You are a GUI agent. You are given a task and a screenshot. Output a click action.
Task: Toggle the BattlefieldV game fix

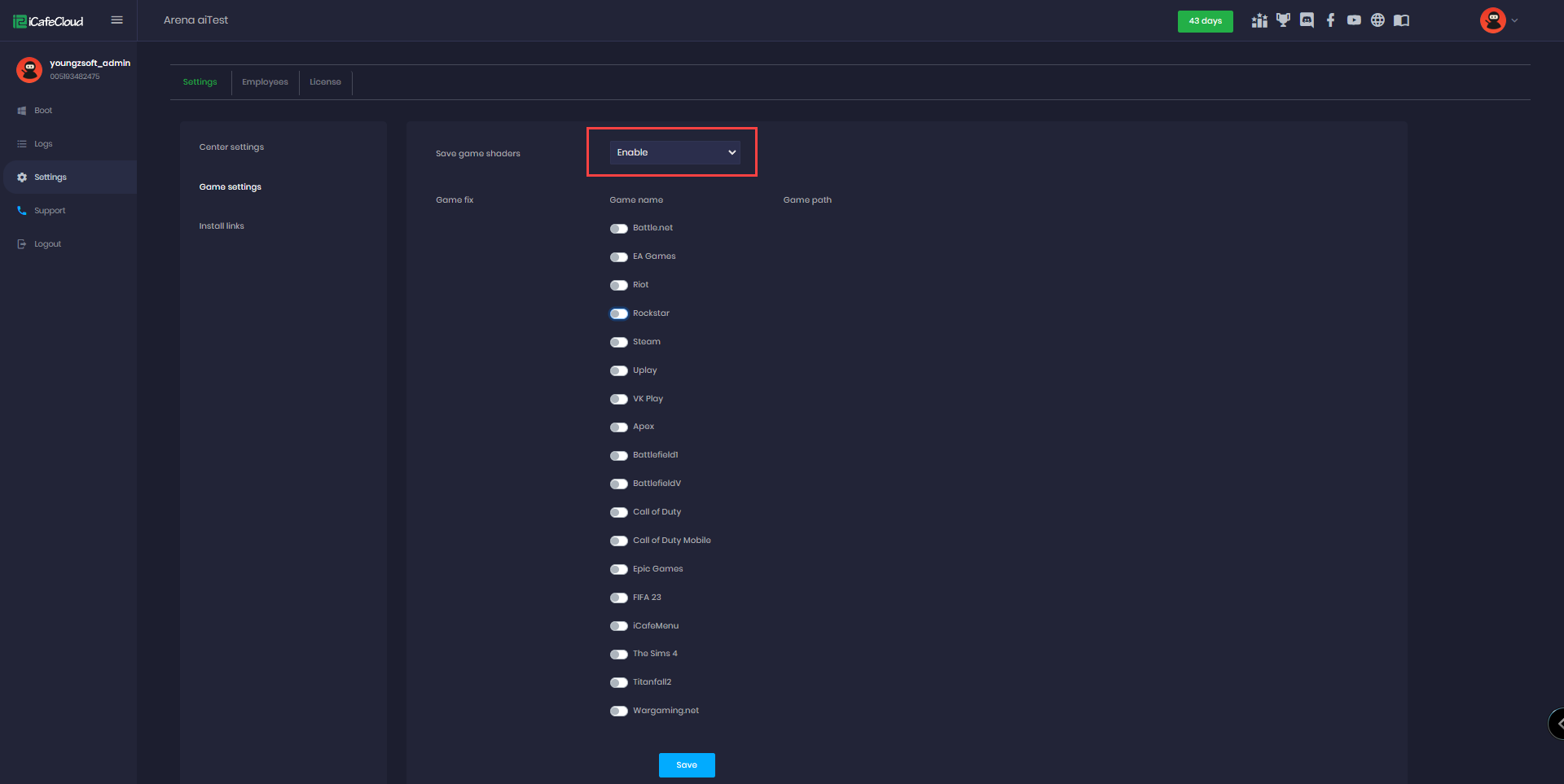click(x=619, y=484)
